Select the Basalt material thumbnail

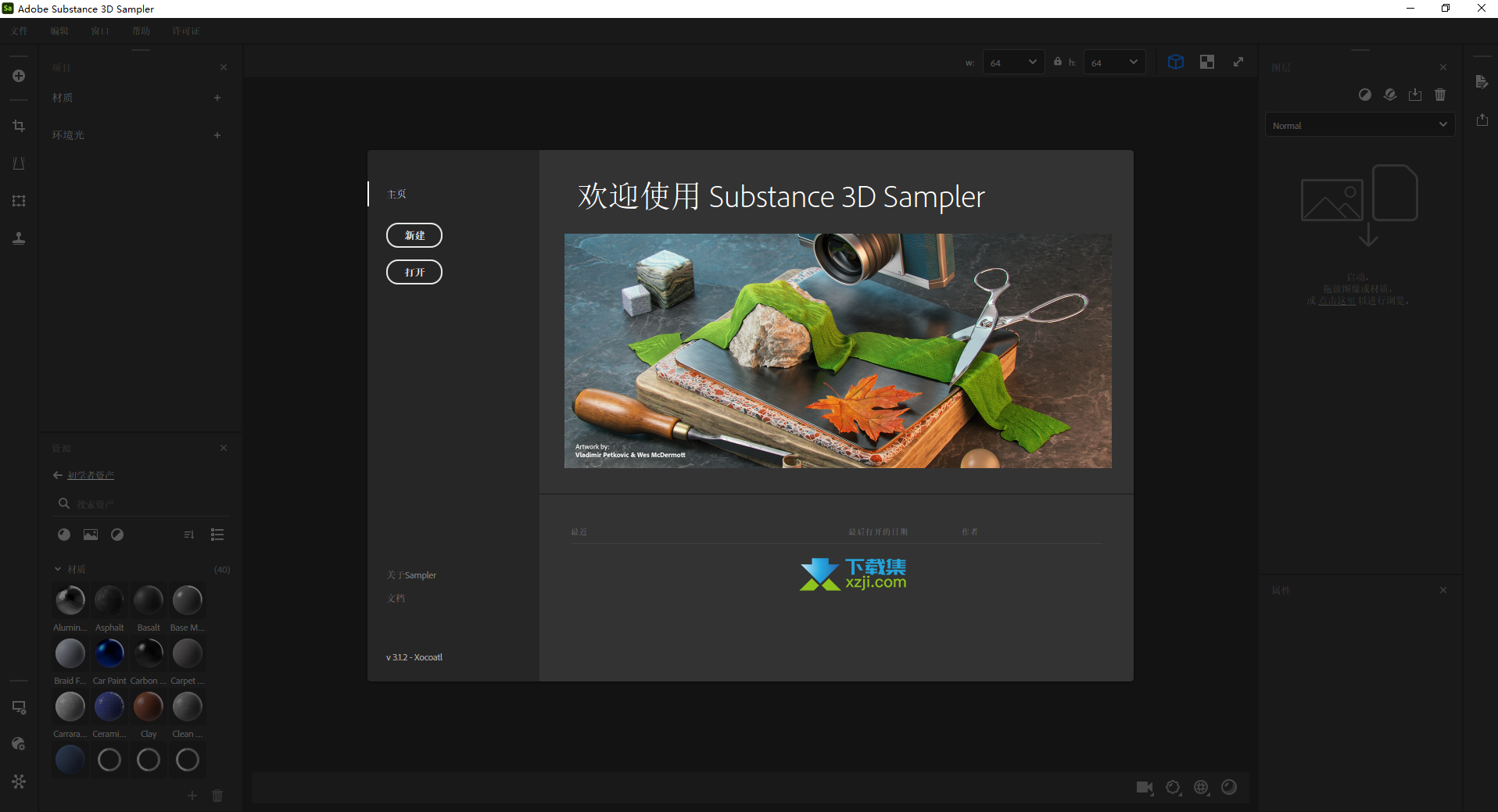click(x=149, y=600)
